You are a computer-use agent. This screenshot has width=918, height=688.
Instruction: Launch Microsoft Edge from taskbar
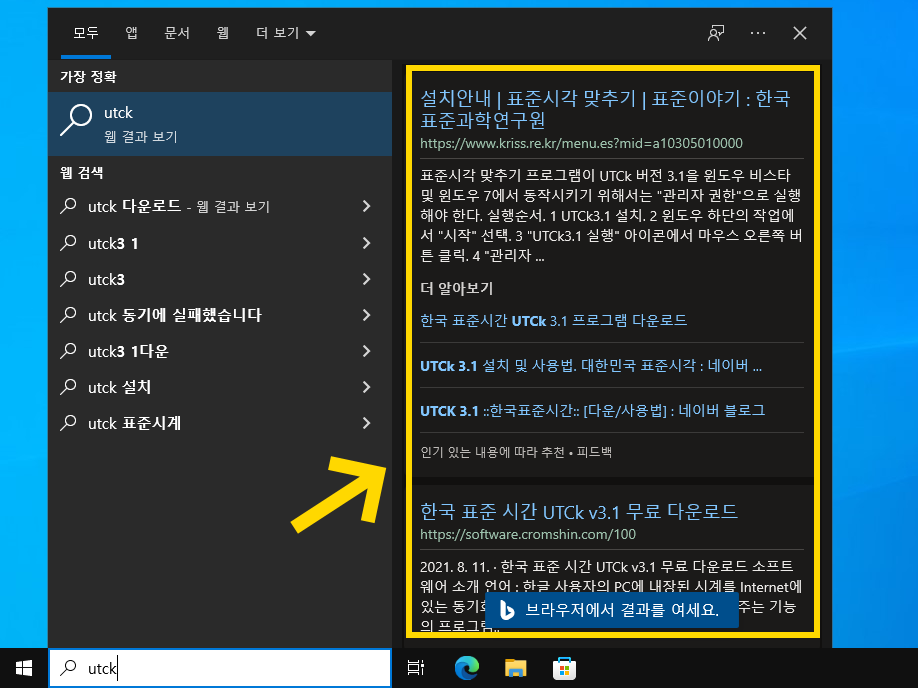pyautogui.click(x=467, y=668)
